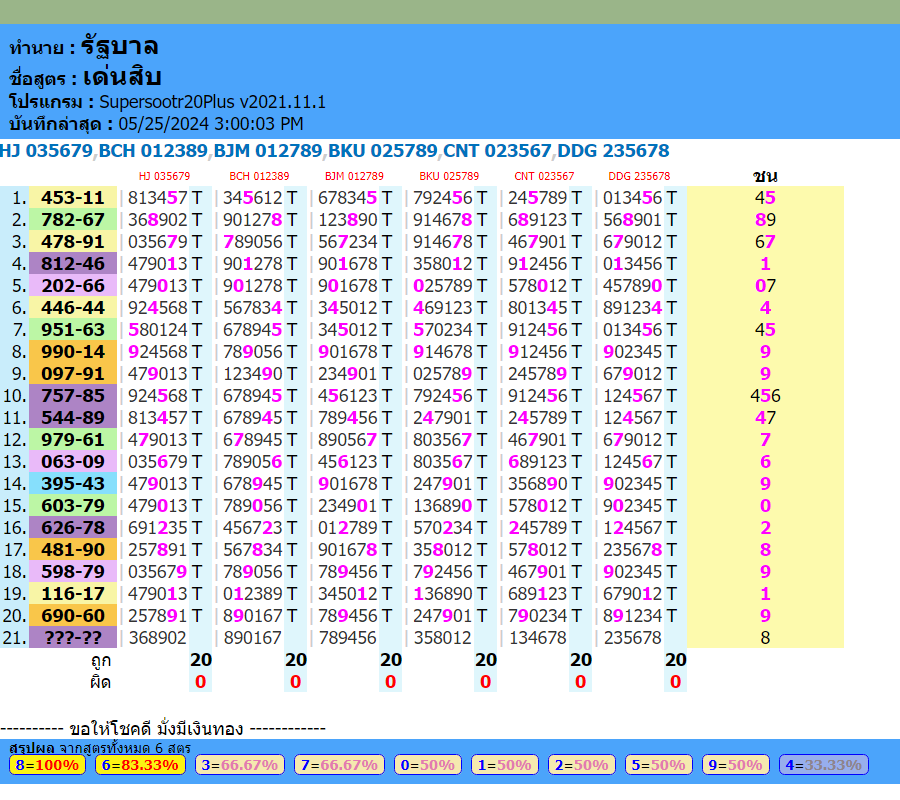The image size is (900, 800).
Task: Click 012789 in row 16 BJM column
Action: click(347, 527)
